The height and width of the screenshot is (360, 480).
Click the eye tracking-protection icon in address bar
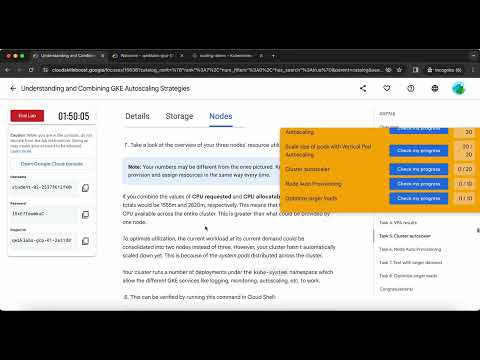(x=389, y=70)
